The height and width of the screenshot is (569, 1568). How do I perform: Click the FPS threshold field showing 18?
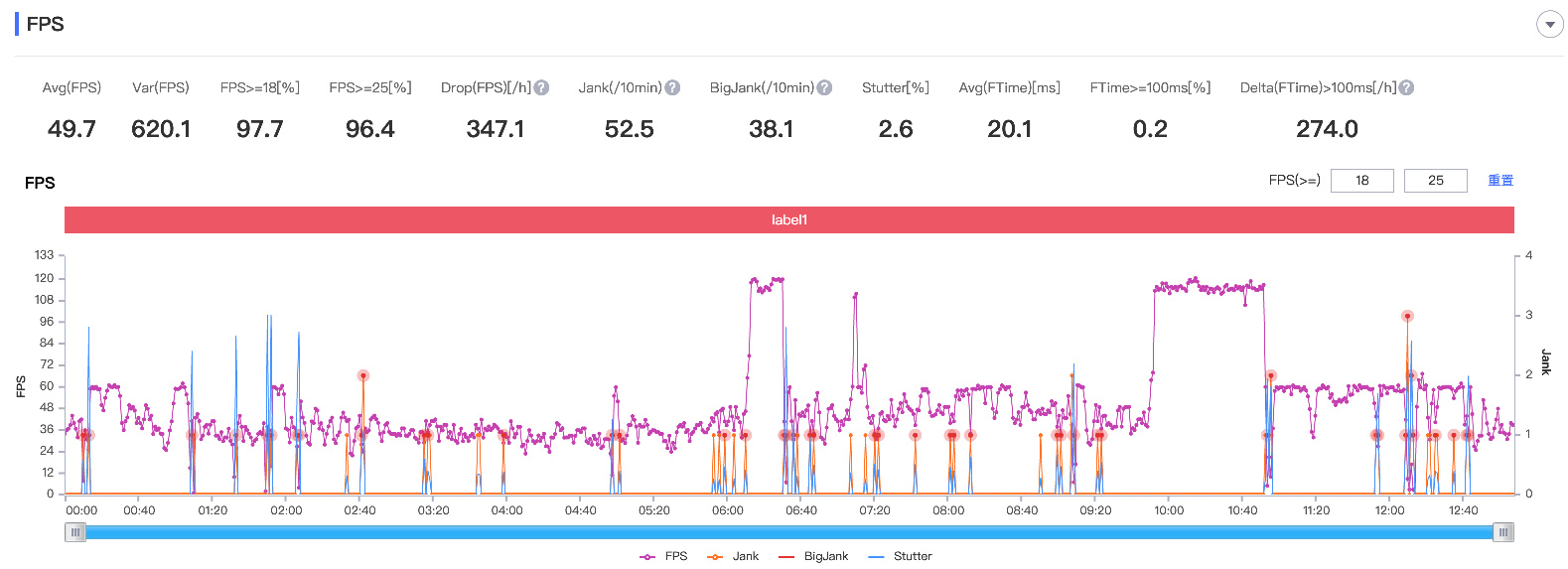(x=1361, y=181)
